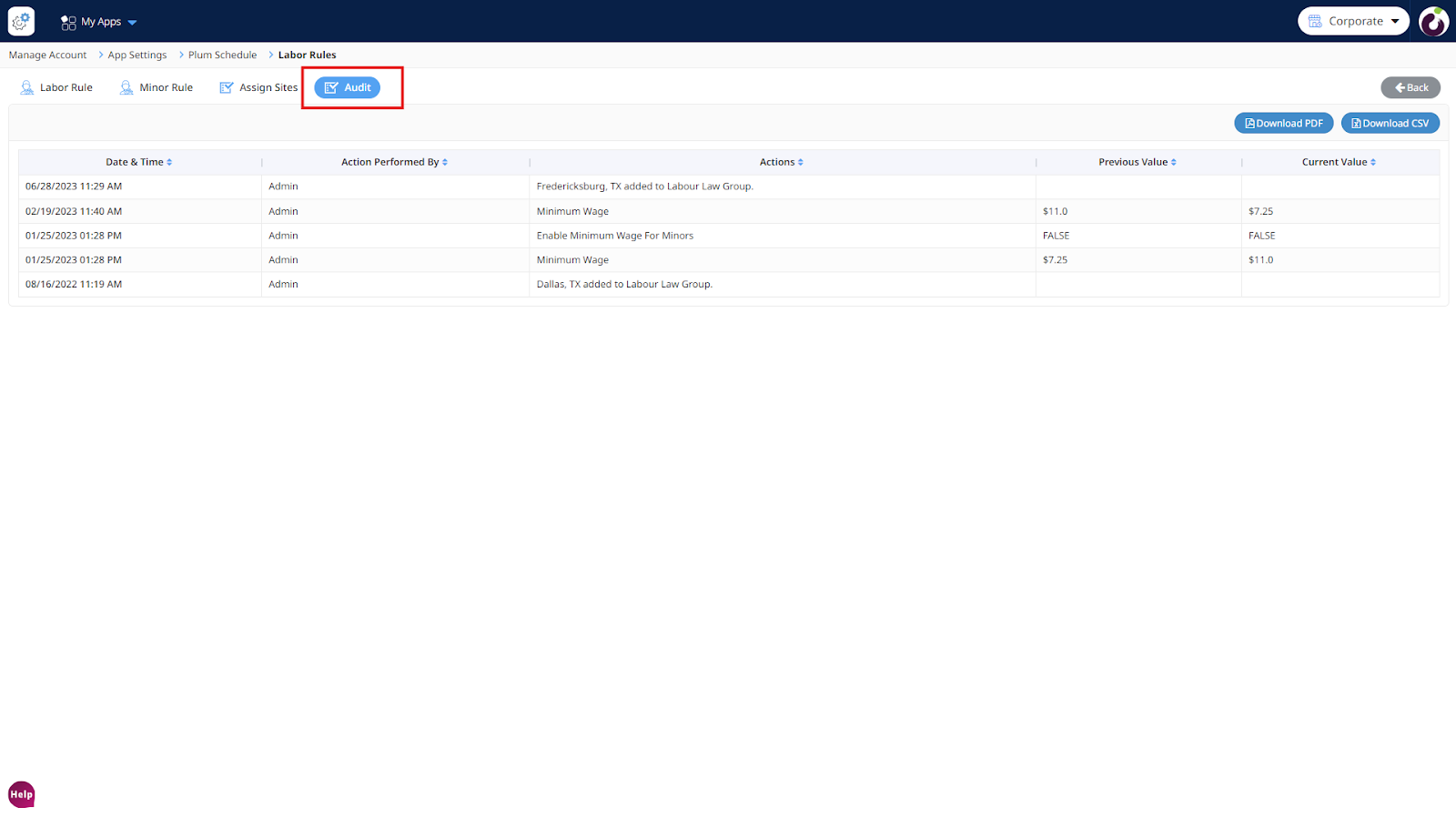Sort by Previous Value column

(x=1137, y=162)
